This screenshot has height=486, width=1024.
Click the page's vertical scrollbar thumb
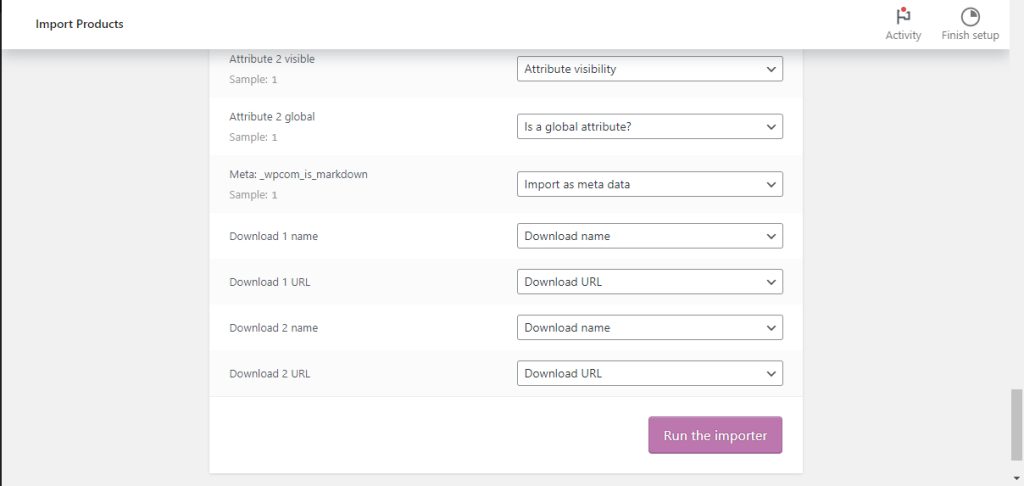pyautogui.click(x=1016, y=425)
